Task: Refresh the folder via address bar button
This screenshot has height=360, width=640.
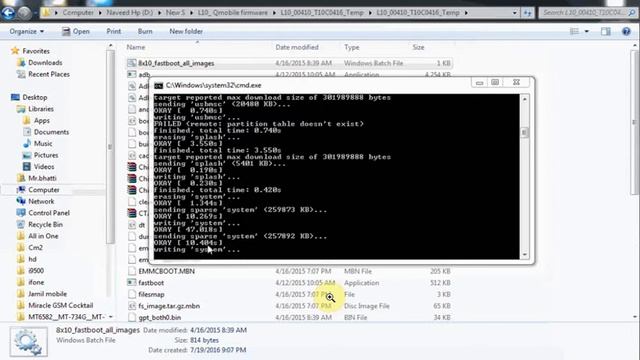Action: (x=528, y=13)
